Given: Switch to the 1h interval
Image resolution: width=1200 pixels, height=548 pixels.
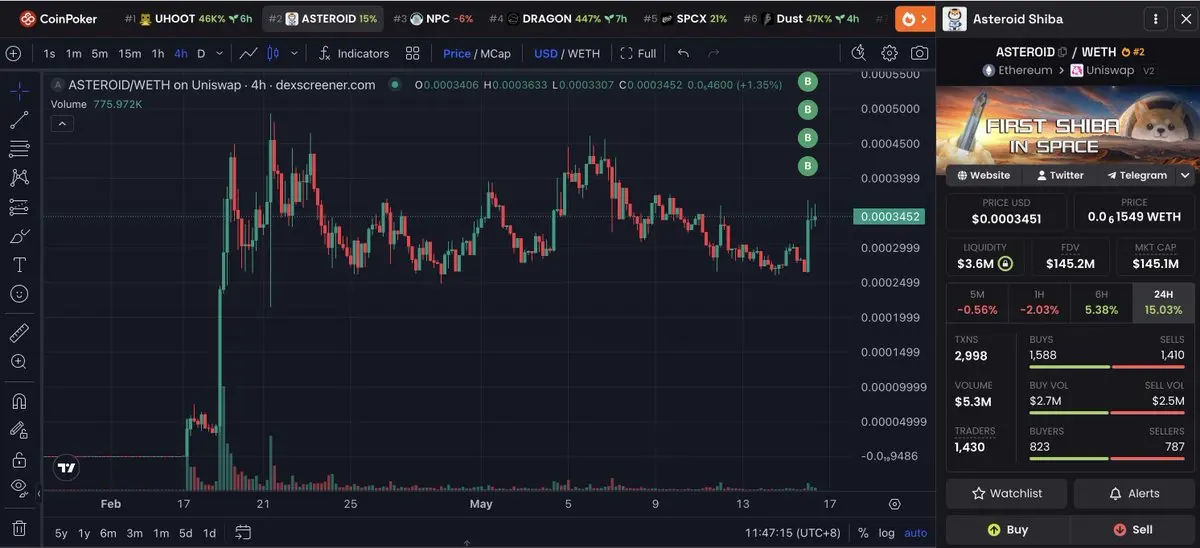Looking at the screenshot, I should pyautogui.click(x=158, y=53).
